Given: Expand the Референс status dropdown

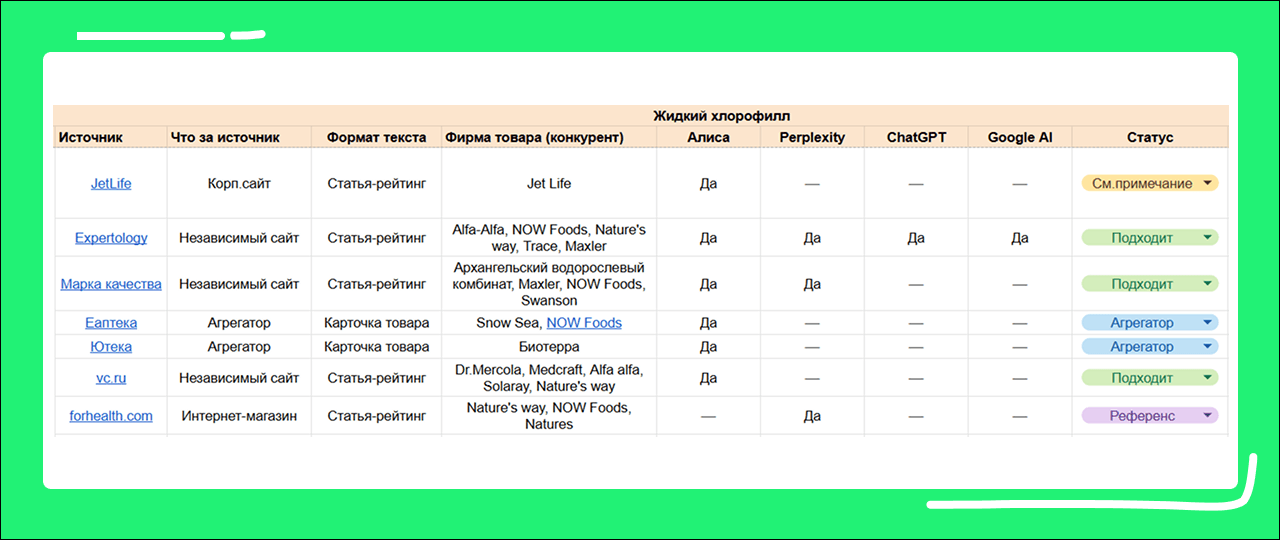Looking at the screenshot, I should 1149,416.
